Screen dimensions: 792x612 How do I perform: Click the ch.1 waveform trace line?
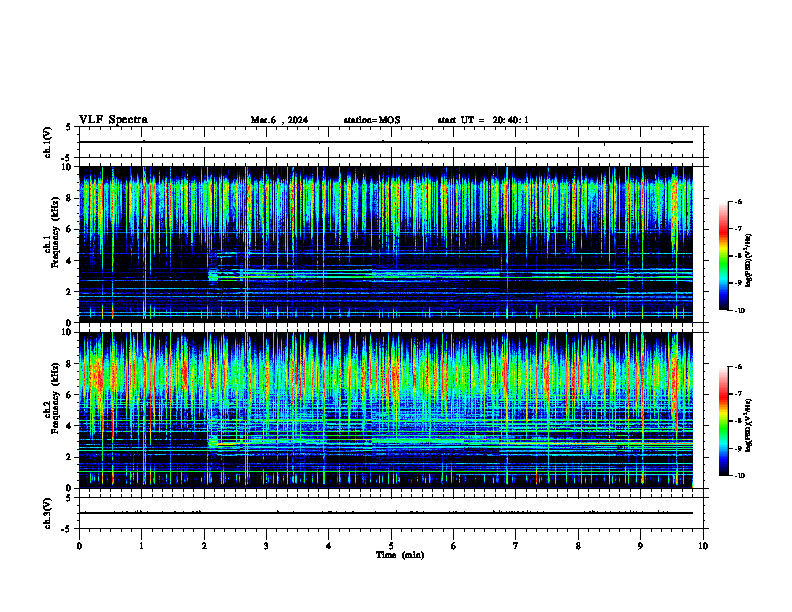click(385, 142)
